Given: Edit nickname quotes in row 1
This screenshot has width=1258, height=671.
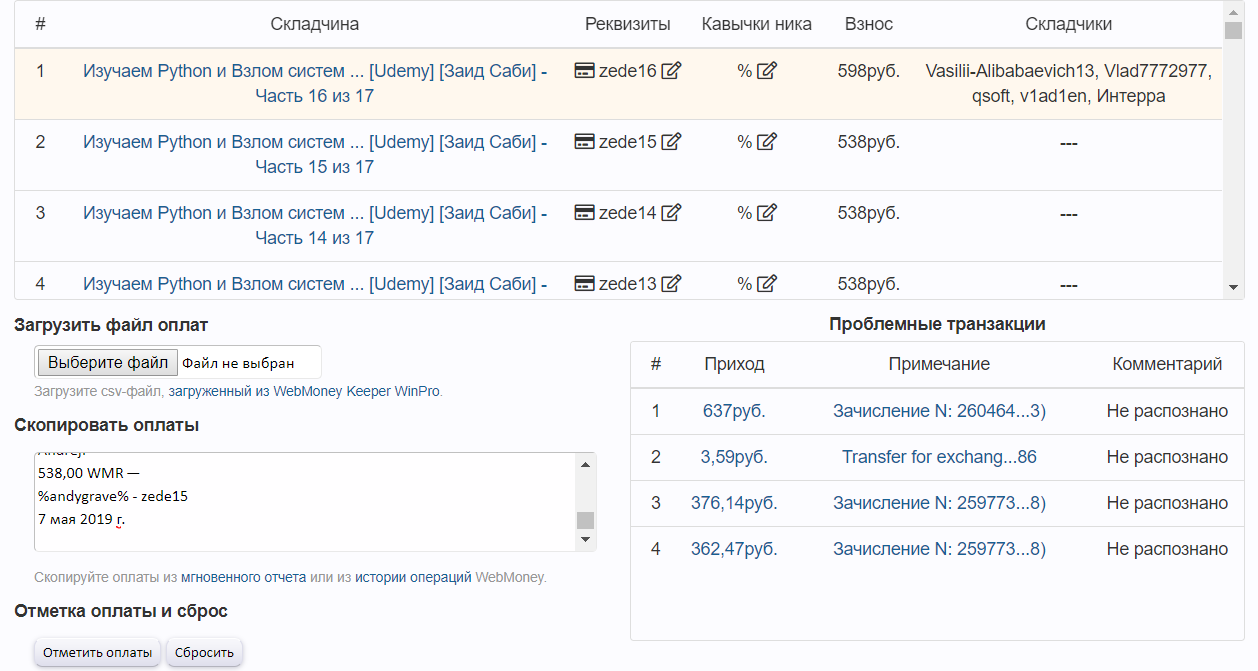Looking at the screenshot, I should tap(767, 71).
